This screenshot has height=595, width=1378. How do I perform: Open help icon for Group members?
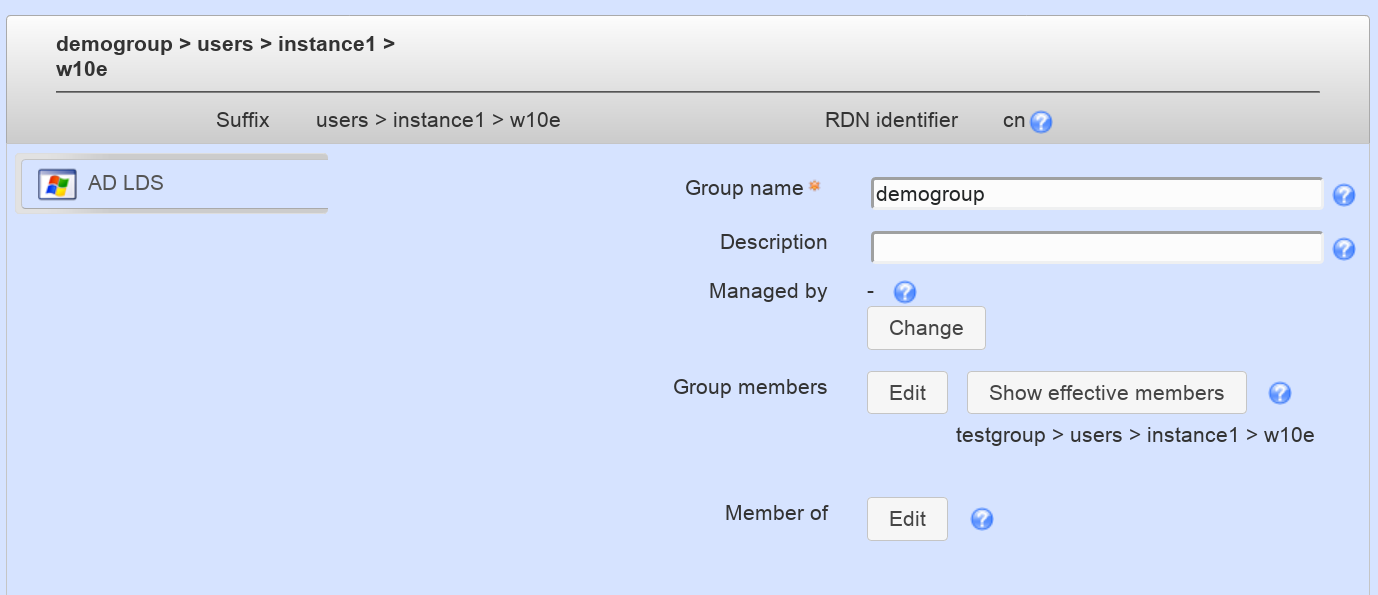pyautogui.click(x=1279, y=393)
